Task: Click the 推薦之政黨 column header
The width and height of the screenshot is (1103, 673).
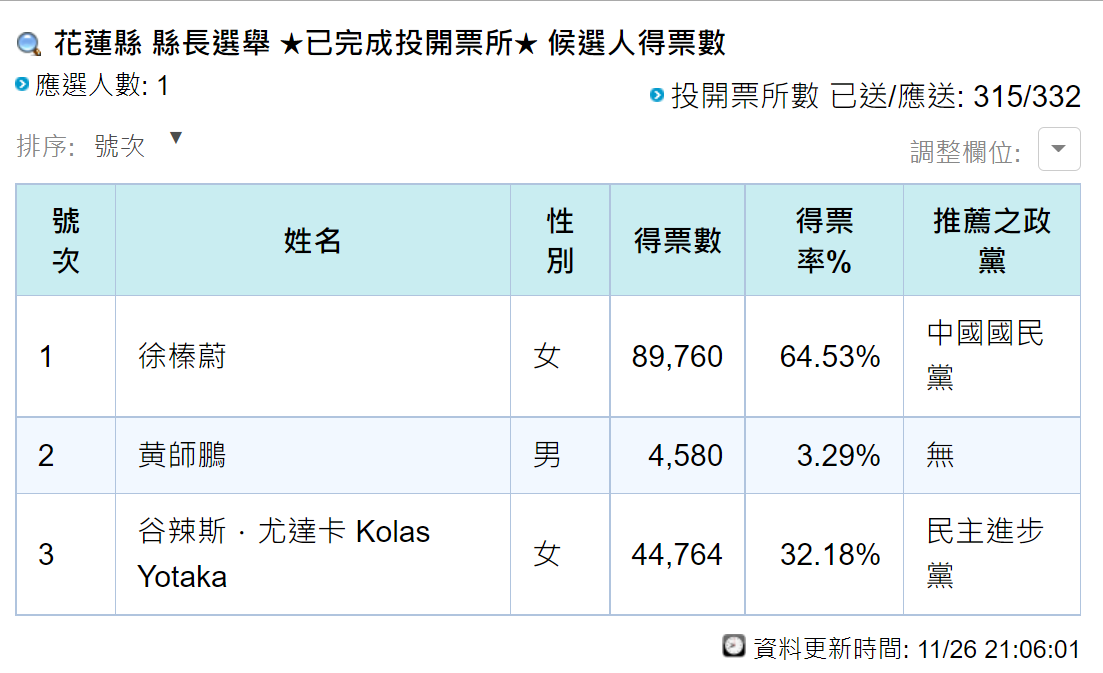Action: coord(992,240)
